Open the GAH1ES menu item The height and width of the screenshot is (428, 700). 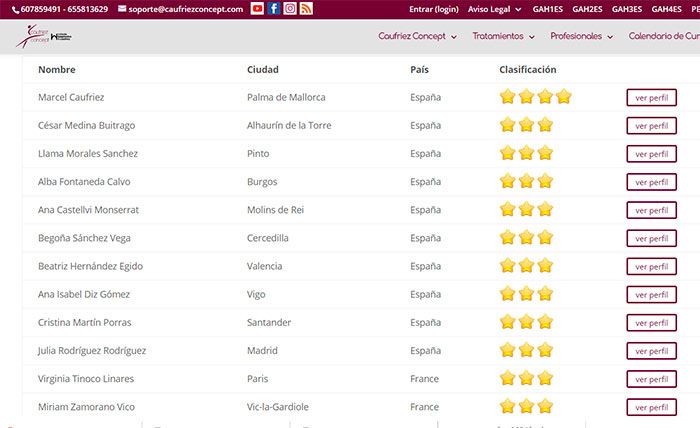click(547, 9)
